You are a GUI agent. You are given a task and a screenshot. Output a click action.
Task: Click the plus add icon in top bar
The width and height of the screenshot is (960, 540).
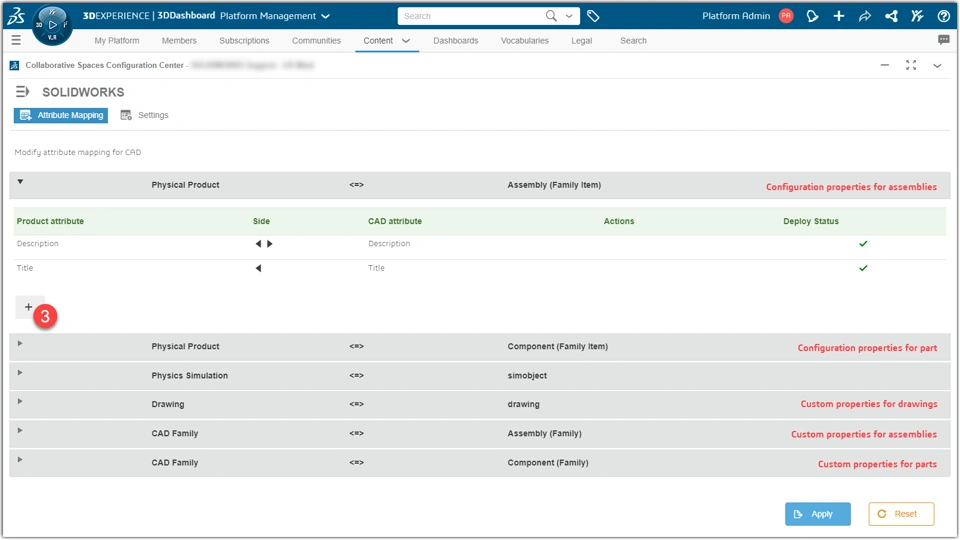839,16
